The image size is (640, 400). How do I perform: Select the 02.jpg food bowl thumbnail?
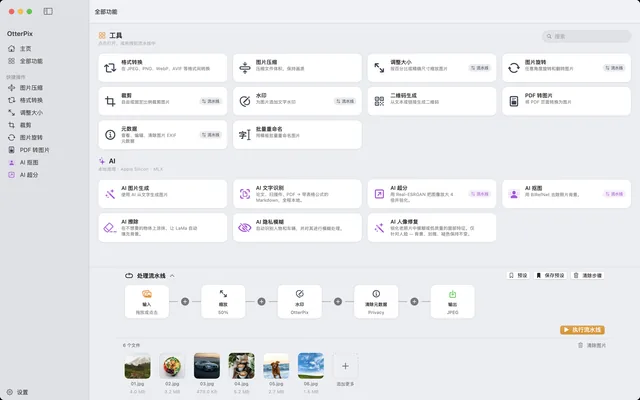point(172,366)
